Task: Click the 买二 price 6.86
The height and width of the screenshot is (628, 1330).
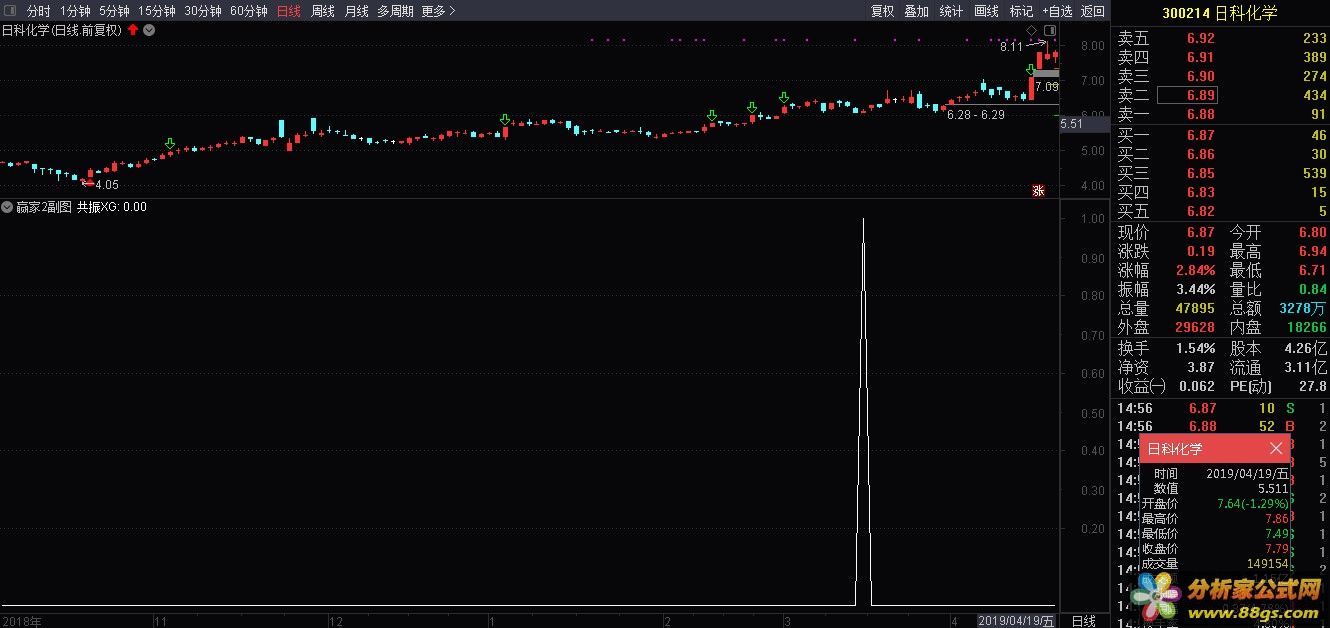Action: coord(1200,155)
